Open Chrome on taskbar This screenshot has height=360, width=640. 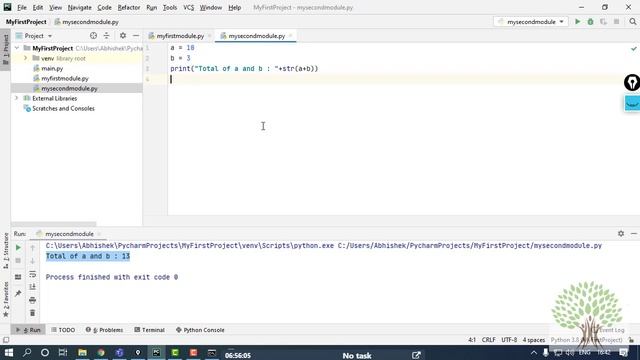coord(101,353)
